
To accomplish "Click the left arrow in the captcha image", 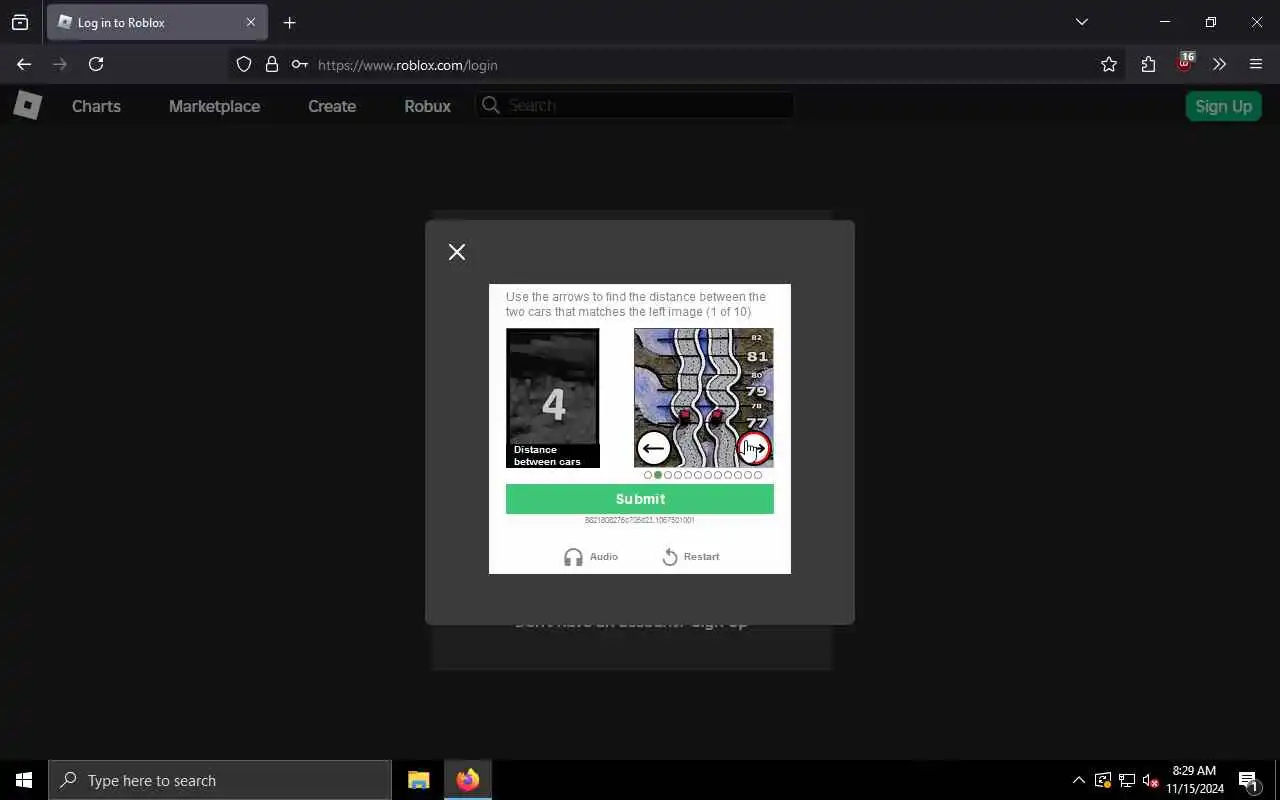I will pos(654,449).
